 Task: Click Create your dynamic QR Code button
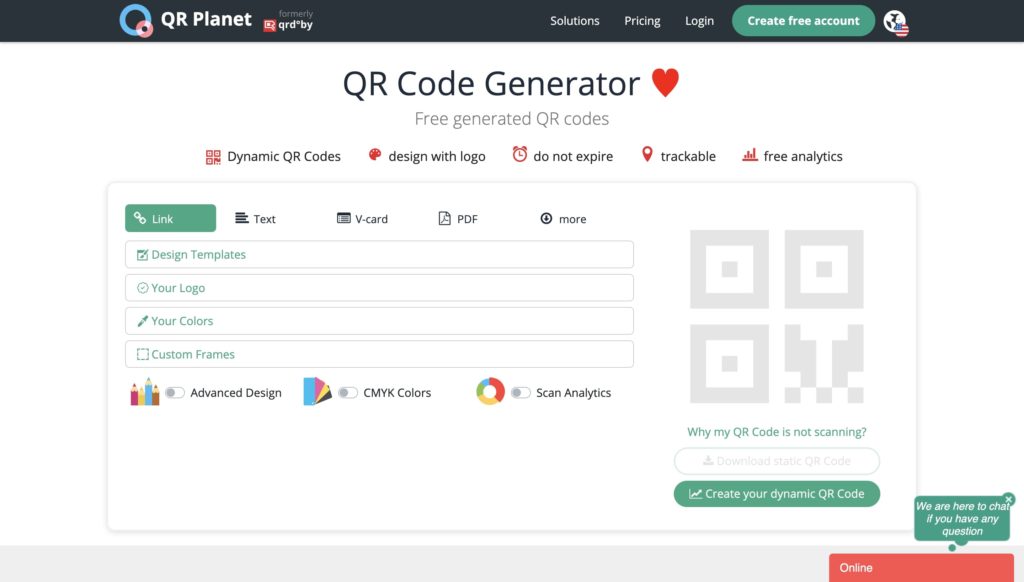coord(776,494)
